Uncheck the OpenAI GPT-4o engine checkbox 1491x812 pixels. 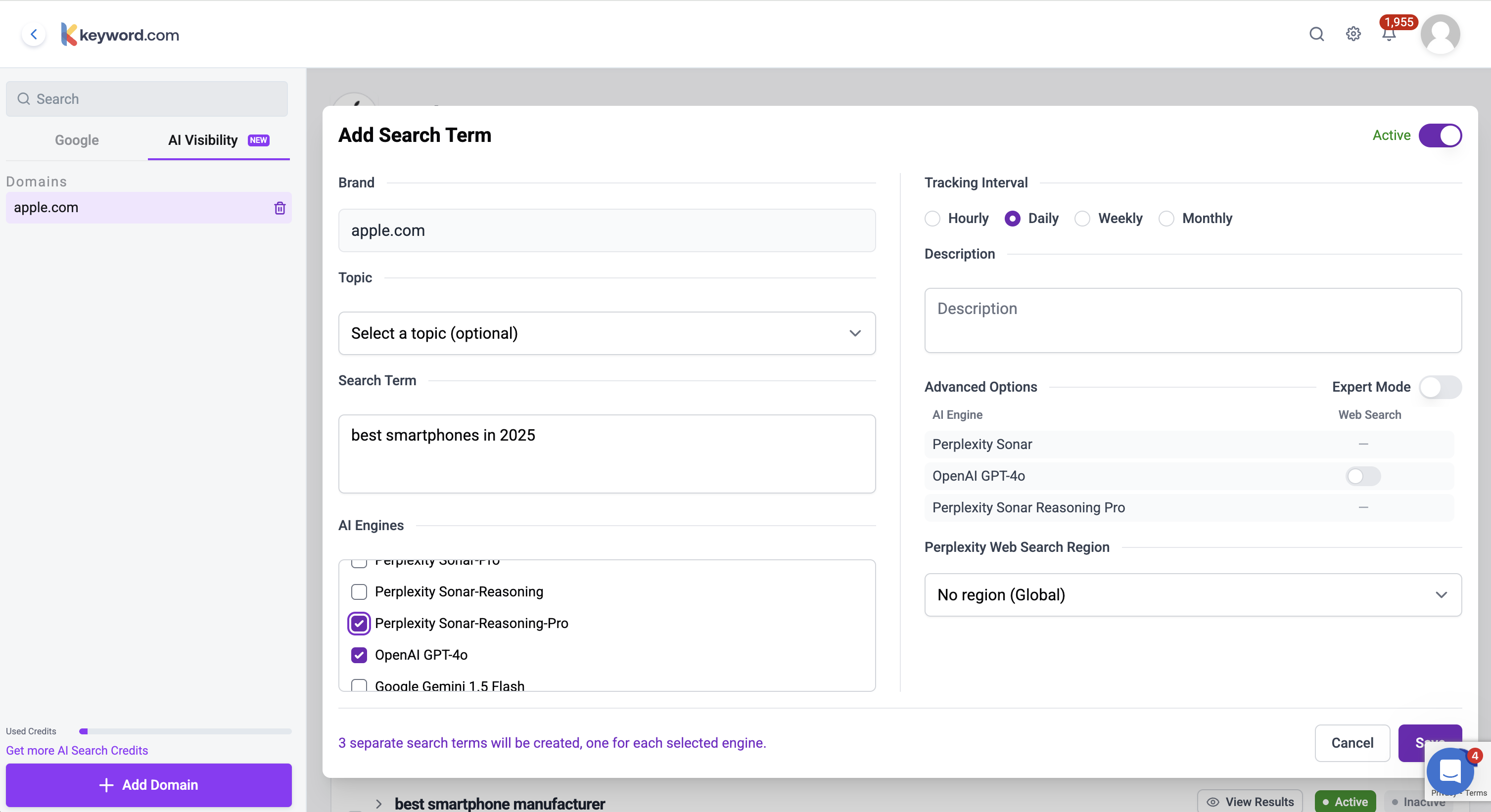(359, 655)
